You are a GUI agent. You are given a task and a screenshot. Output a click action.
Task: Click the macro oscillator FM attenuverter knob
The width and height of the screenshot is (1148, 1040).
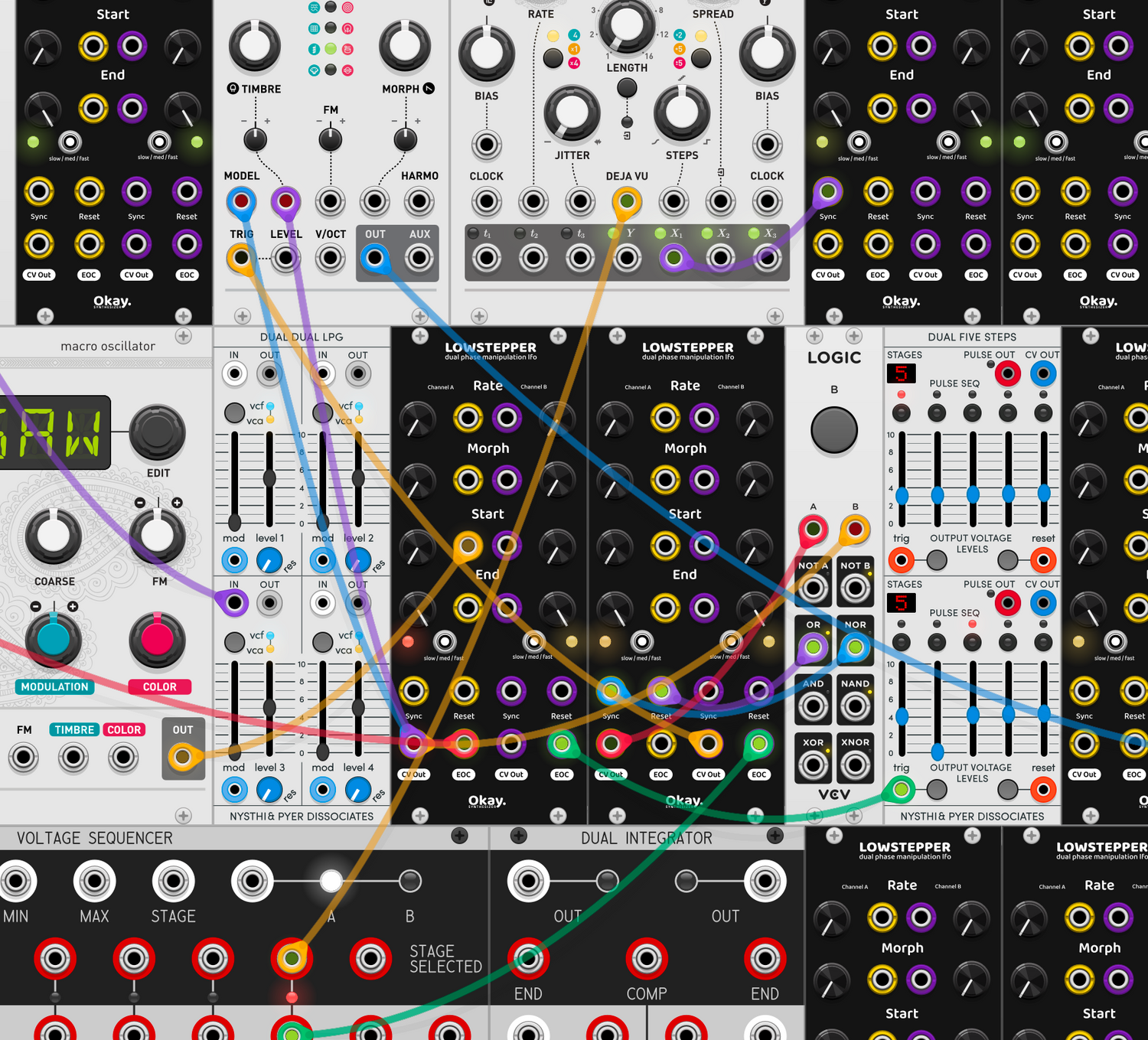(157, 536)
